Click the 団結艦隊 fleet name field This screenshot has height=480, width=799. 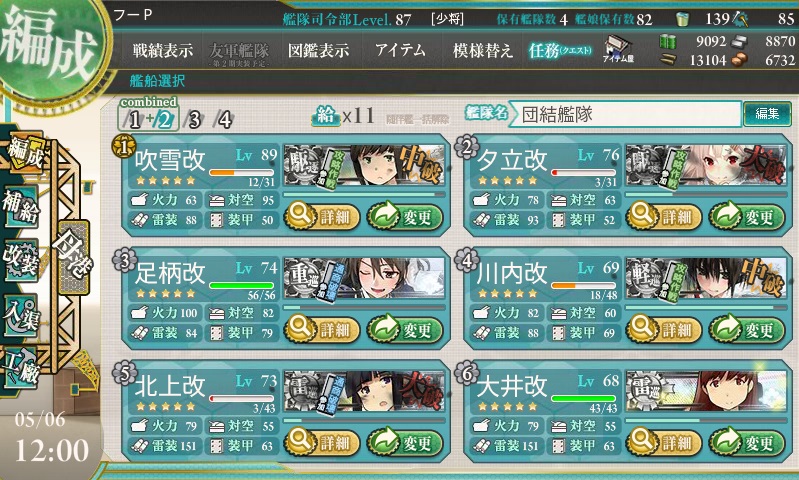click(625, 114)
